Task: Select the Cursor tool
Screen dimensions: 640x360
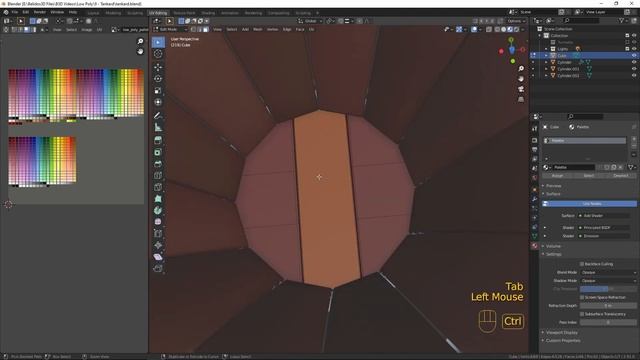Action: pyautogui.click(x=158, y=54)
